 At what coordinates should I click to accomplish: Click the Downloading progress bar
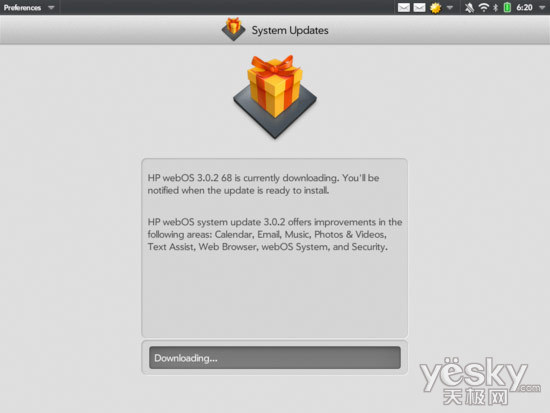pos(275,358)
